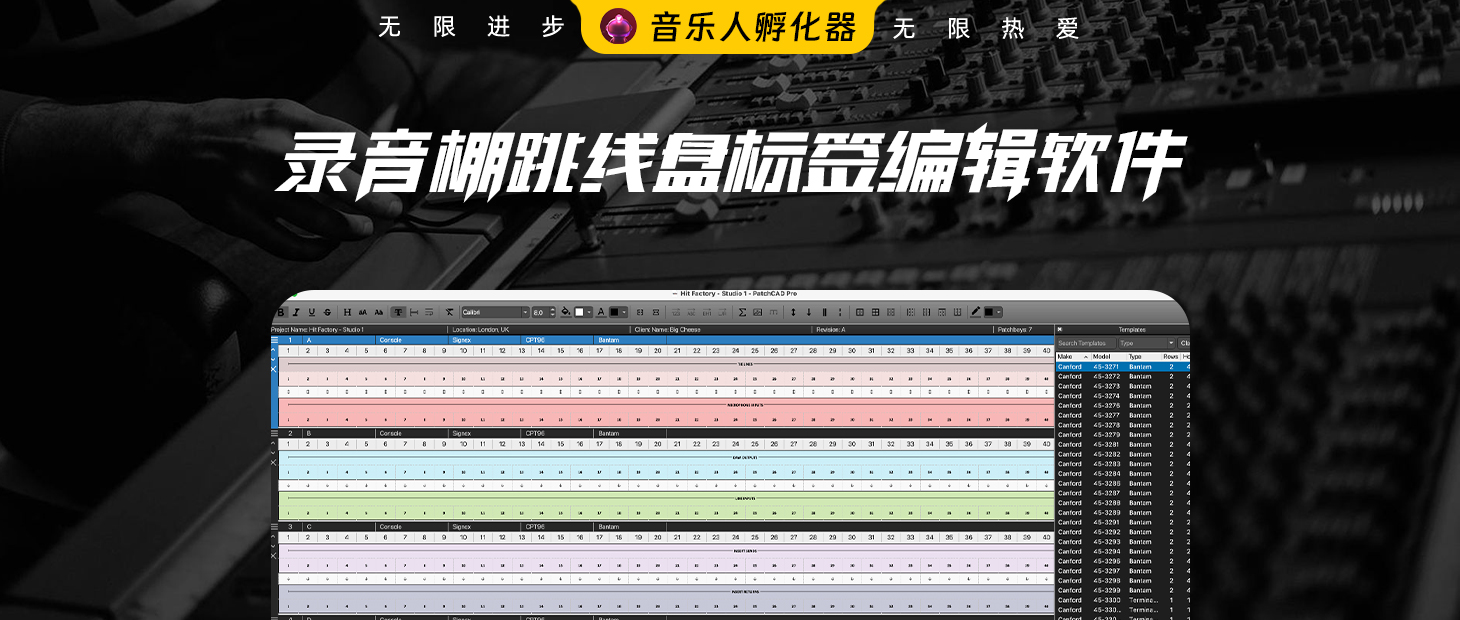Click the Make column header

click(1068, 356)
